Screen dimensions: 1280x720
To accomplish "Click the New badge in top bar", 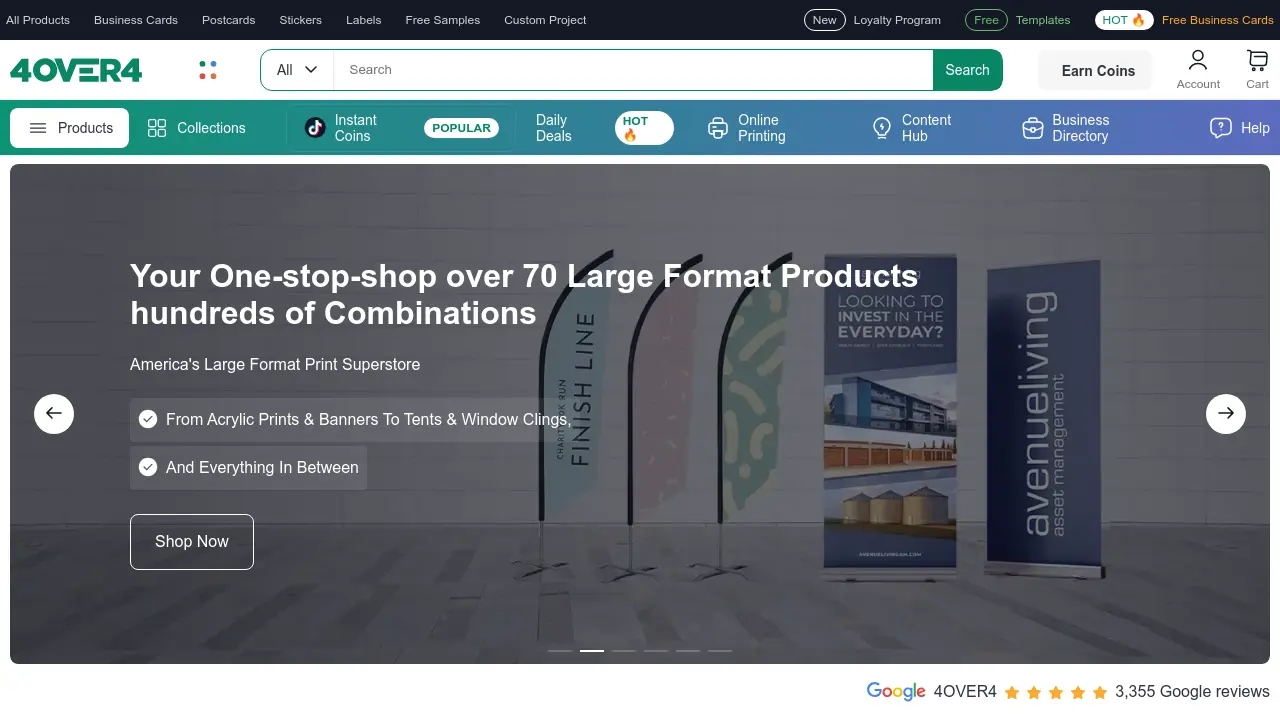I will point(825,20).
